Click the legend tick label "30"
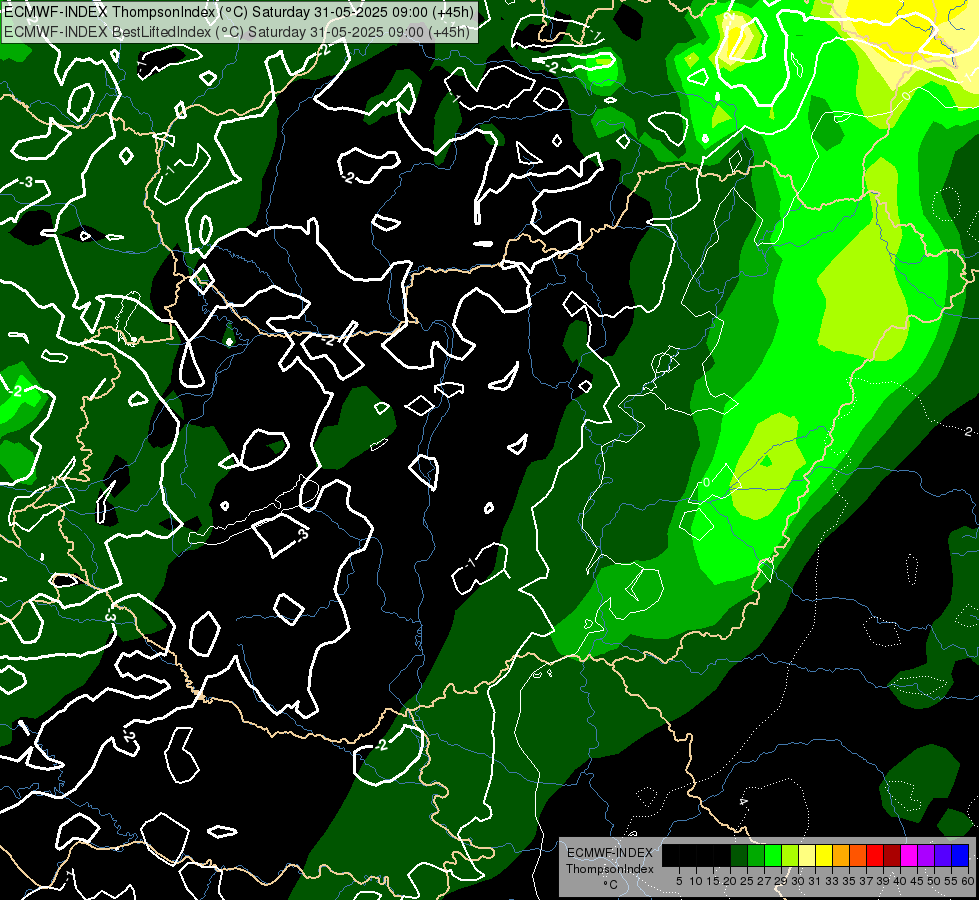Image resolution: width=979 pixels, height=900 pixels. click(799, 881)
